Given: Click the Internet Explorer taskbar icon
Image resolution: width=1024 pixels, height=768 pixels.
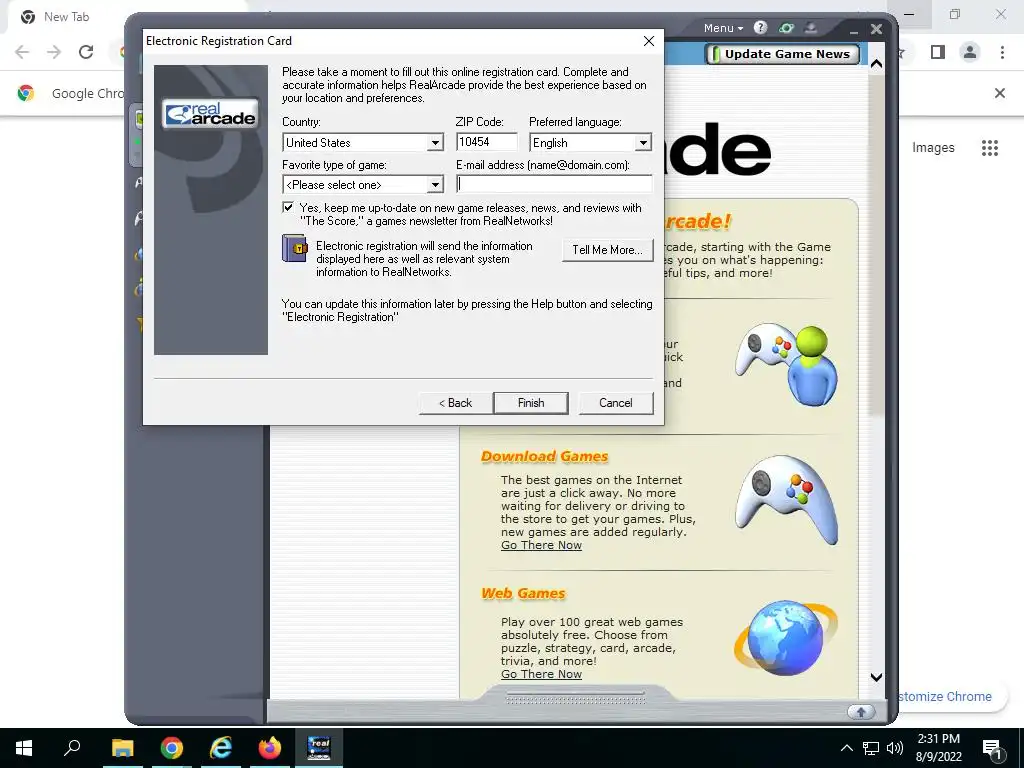Looking at the screenshot, I should coord(221,748).
